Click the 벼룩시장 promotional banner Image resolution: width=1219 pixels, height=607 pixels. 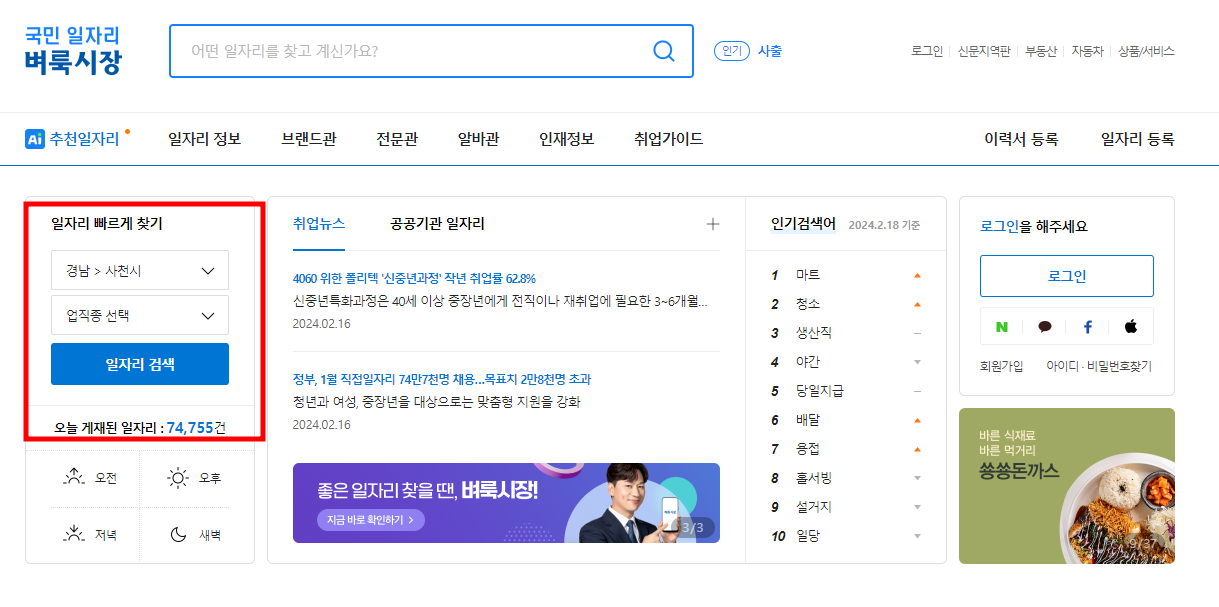click(x=506, y=503)
